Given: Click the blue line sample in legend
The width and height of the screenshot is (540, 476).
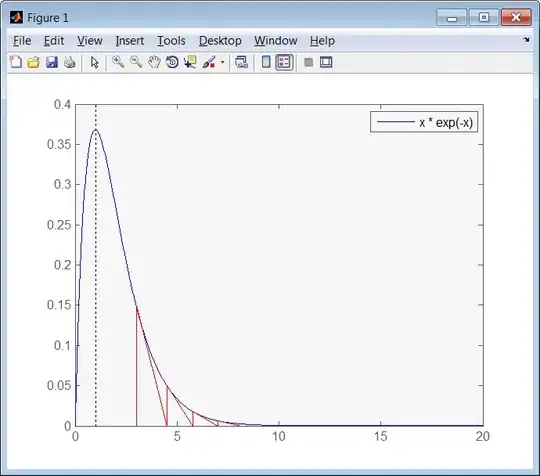Looking at the screenshot, I should 396,122.
